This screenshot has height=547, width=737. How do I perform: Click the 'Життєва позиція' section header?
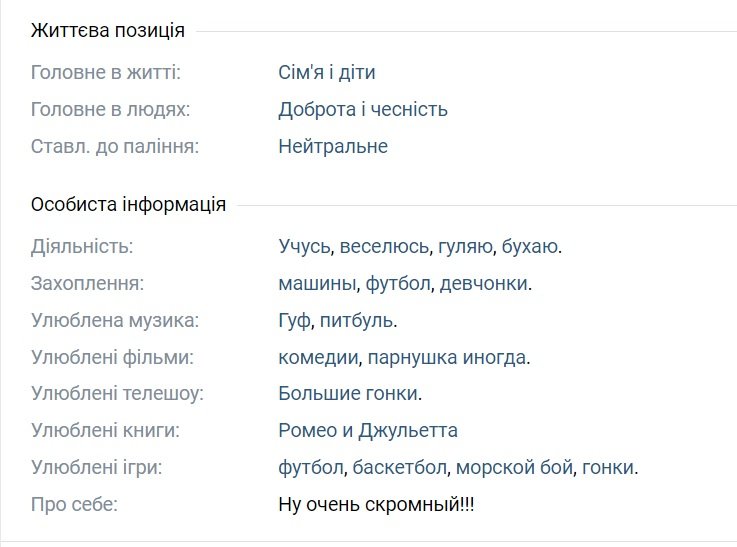coord(108,31)
